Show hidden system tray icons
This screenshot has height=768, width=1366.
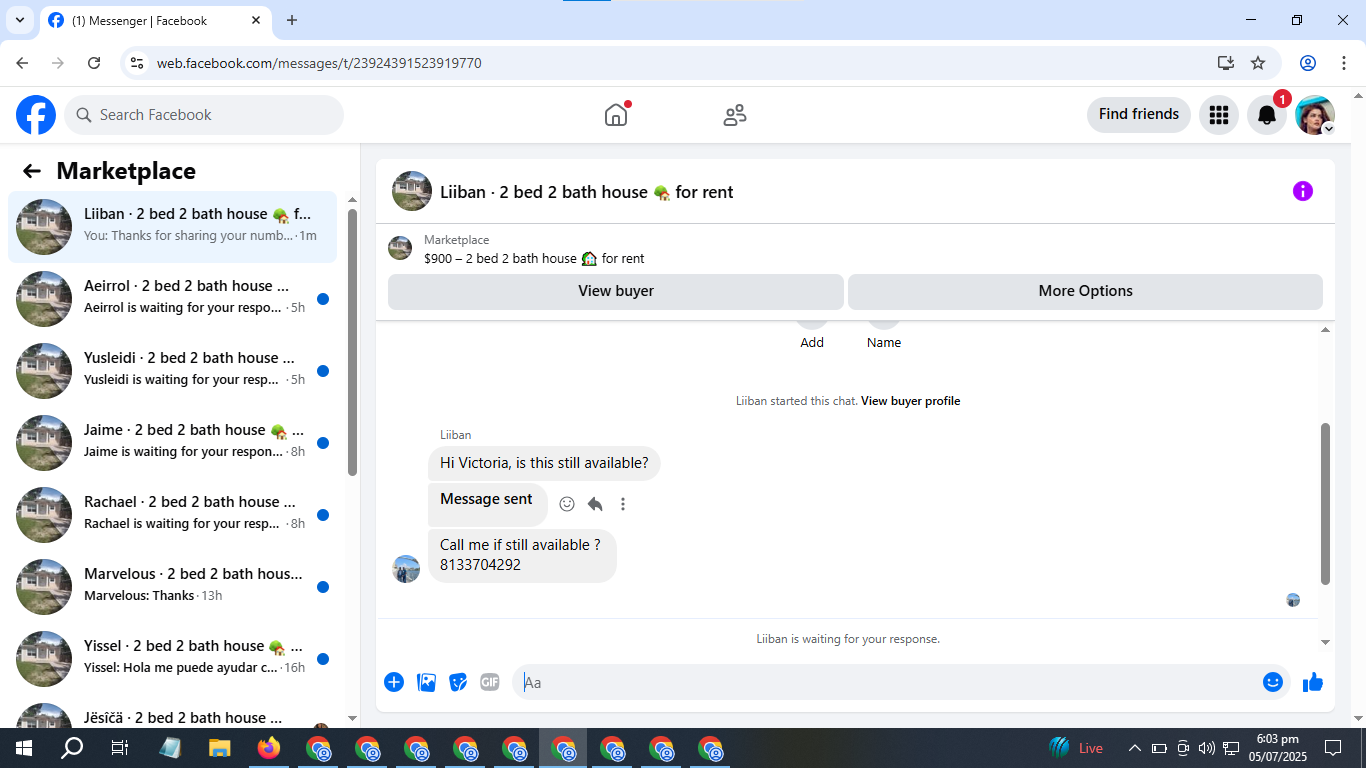[x=1134, y=748]
